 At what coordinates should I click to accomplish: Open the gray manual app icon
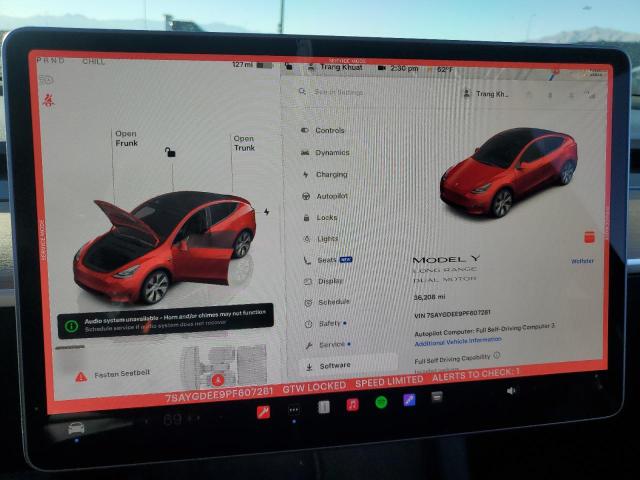tap(324, 407)
